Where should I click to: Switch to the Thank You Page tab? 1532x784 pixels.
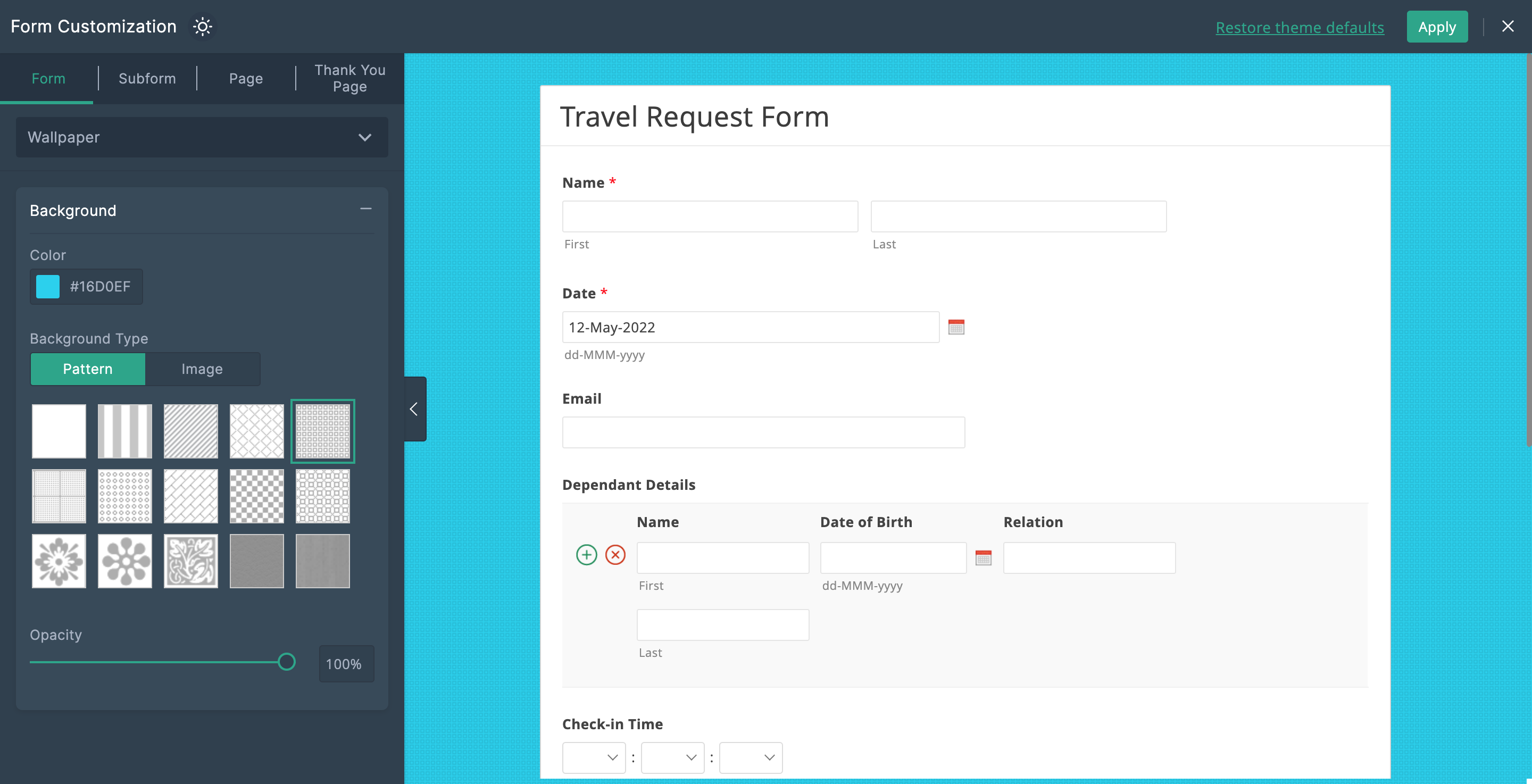(350, 78)
